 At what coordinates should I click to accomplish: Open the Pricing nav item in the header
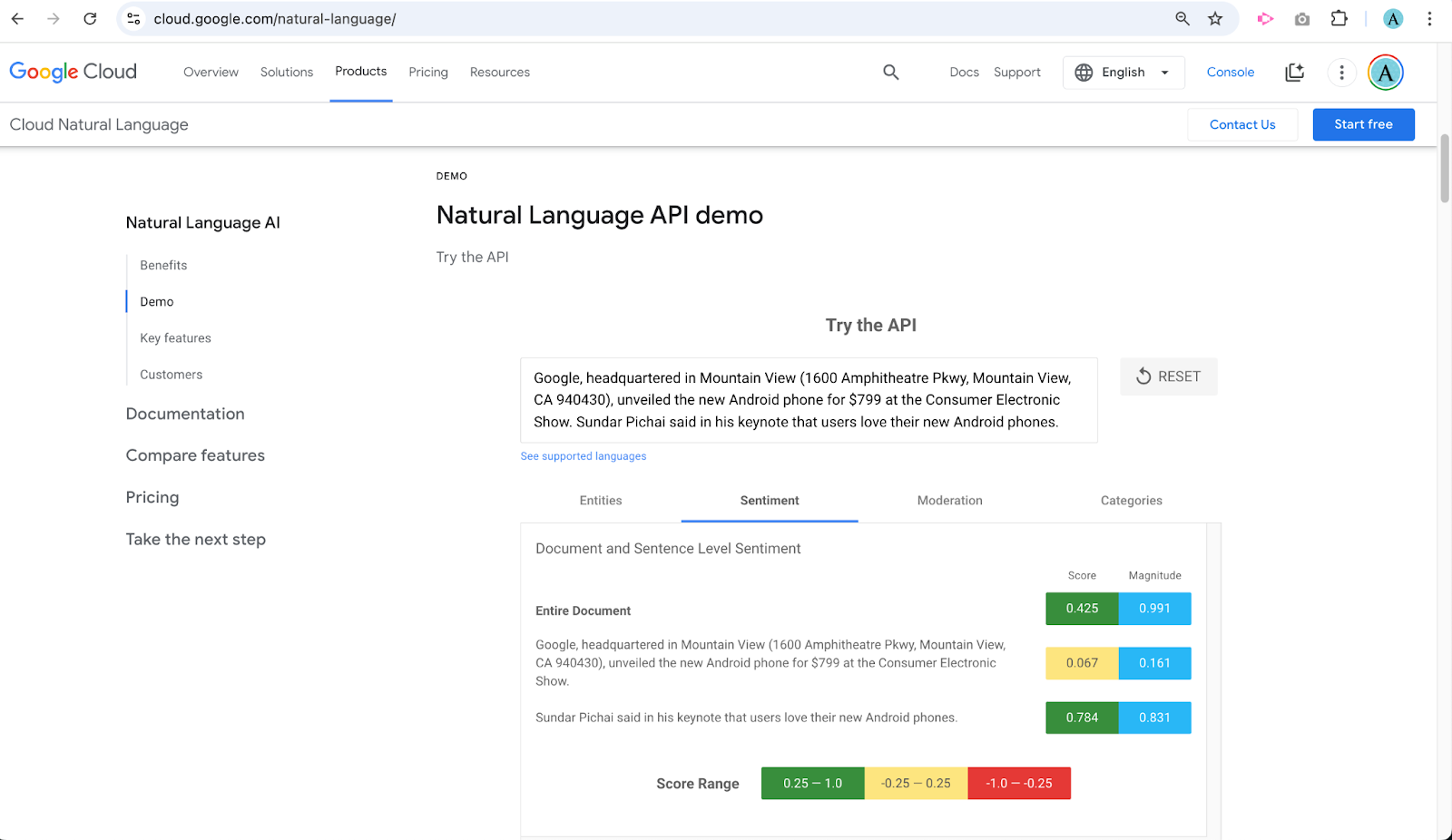(x=428, y=73)
